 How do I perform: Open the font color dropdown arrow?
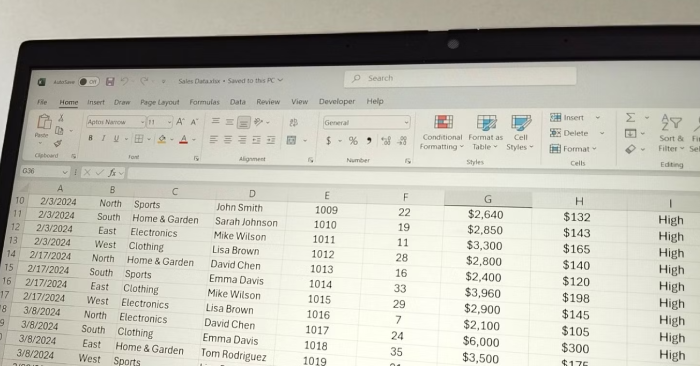[x=194, y=140]
